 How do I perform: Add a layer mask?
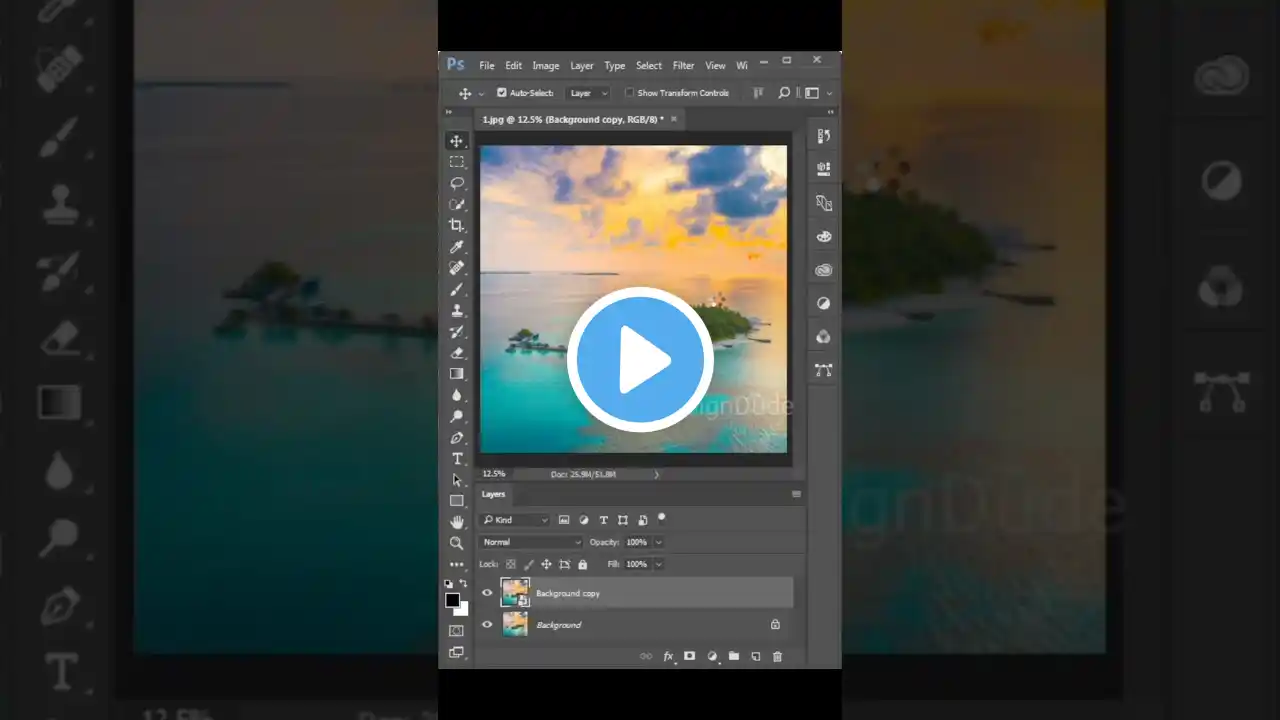tap(690, 656)
